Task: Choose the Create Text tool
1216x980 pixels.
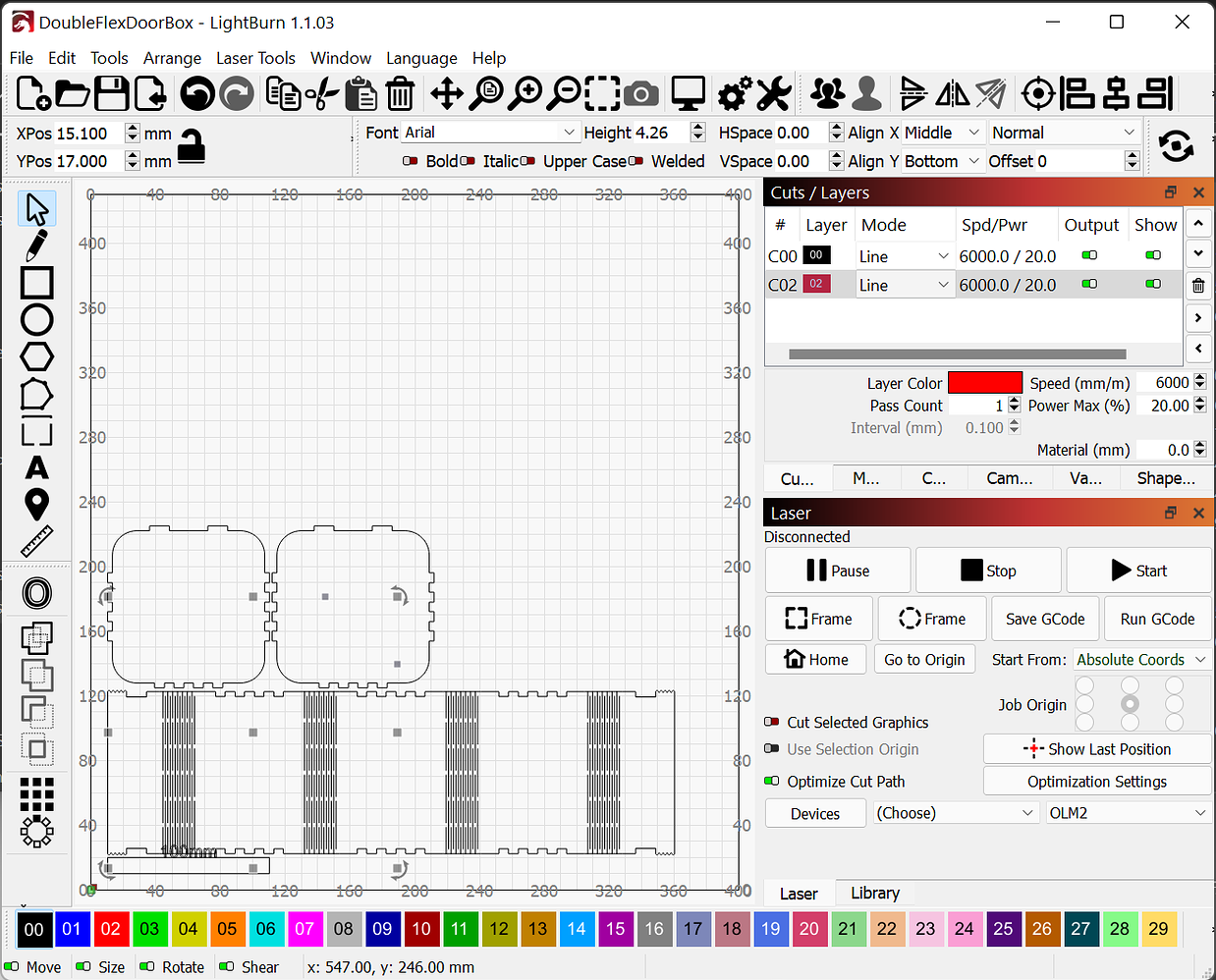Action: (35, 468)
